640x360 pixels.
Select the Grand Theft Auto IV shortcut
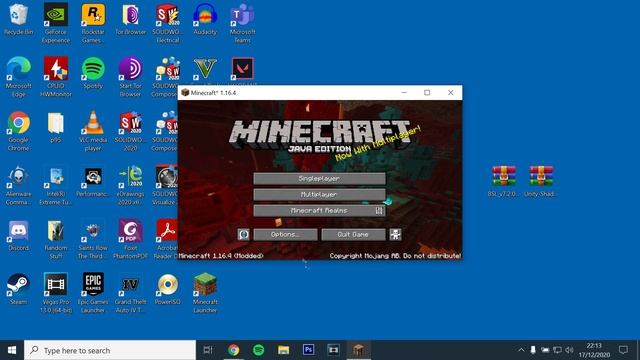131,293
